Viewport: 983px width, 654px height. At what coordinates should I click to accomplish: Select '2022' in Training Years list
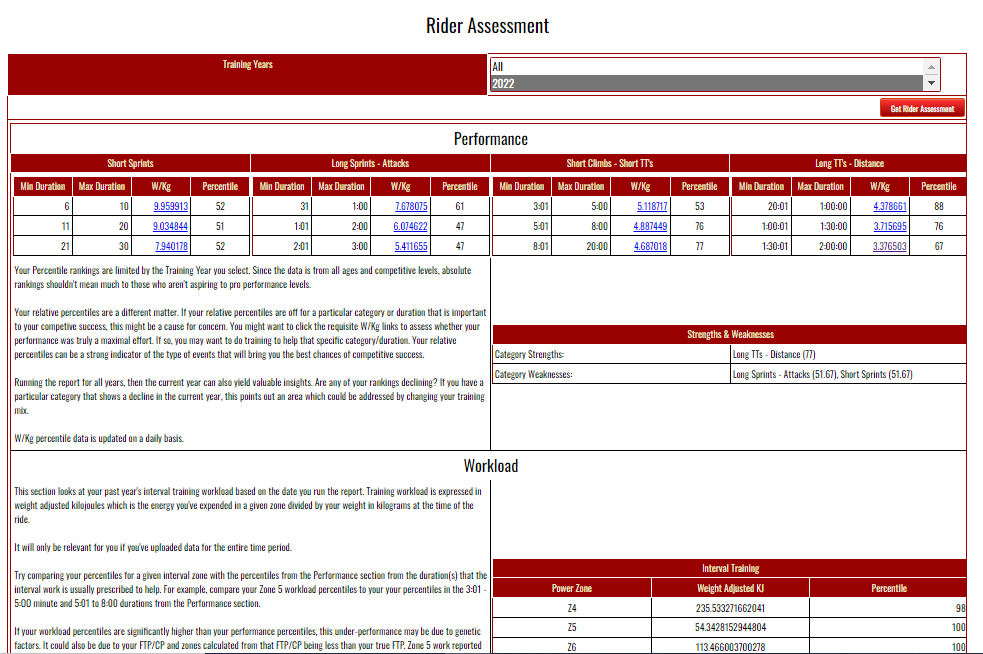705,84
